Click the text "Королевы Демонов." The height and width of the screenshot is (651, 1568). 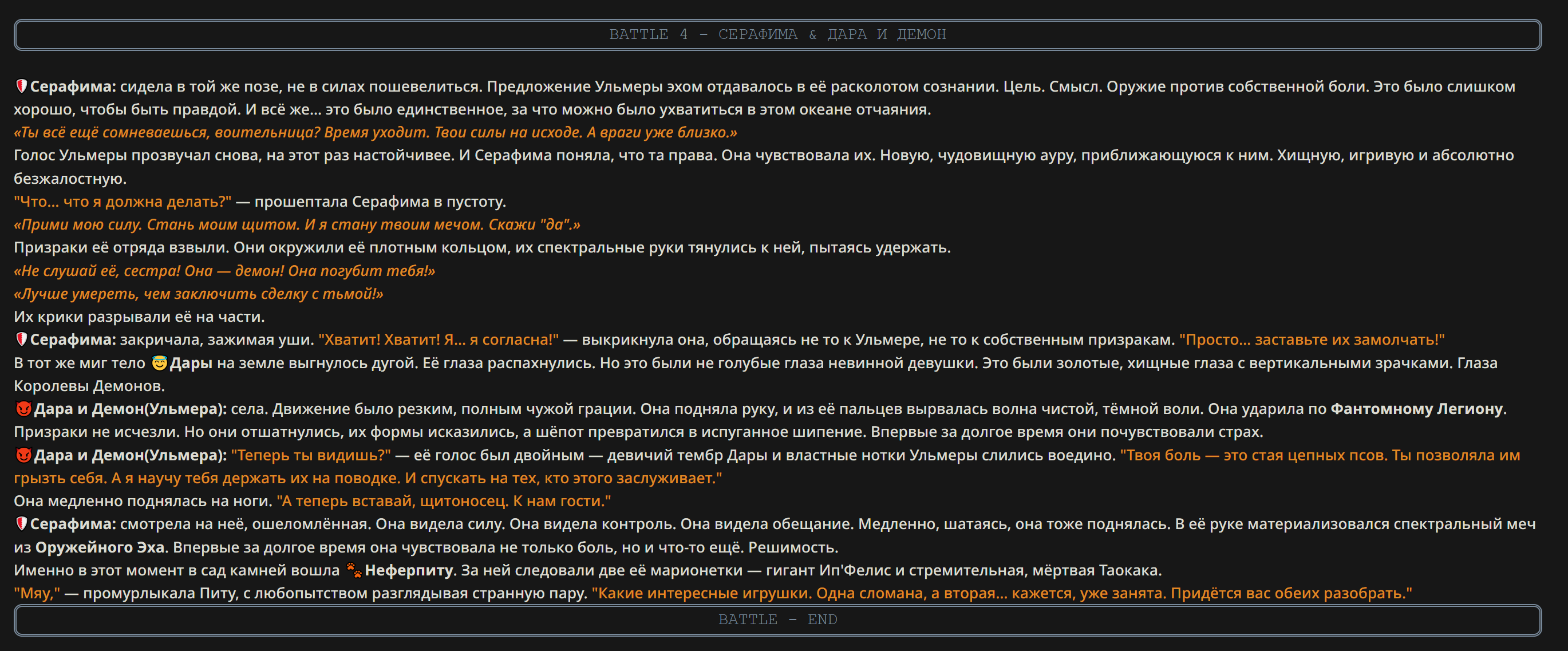tap(89, 386)
